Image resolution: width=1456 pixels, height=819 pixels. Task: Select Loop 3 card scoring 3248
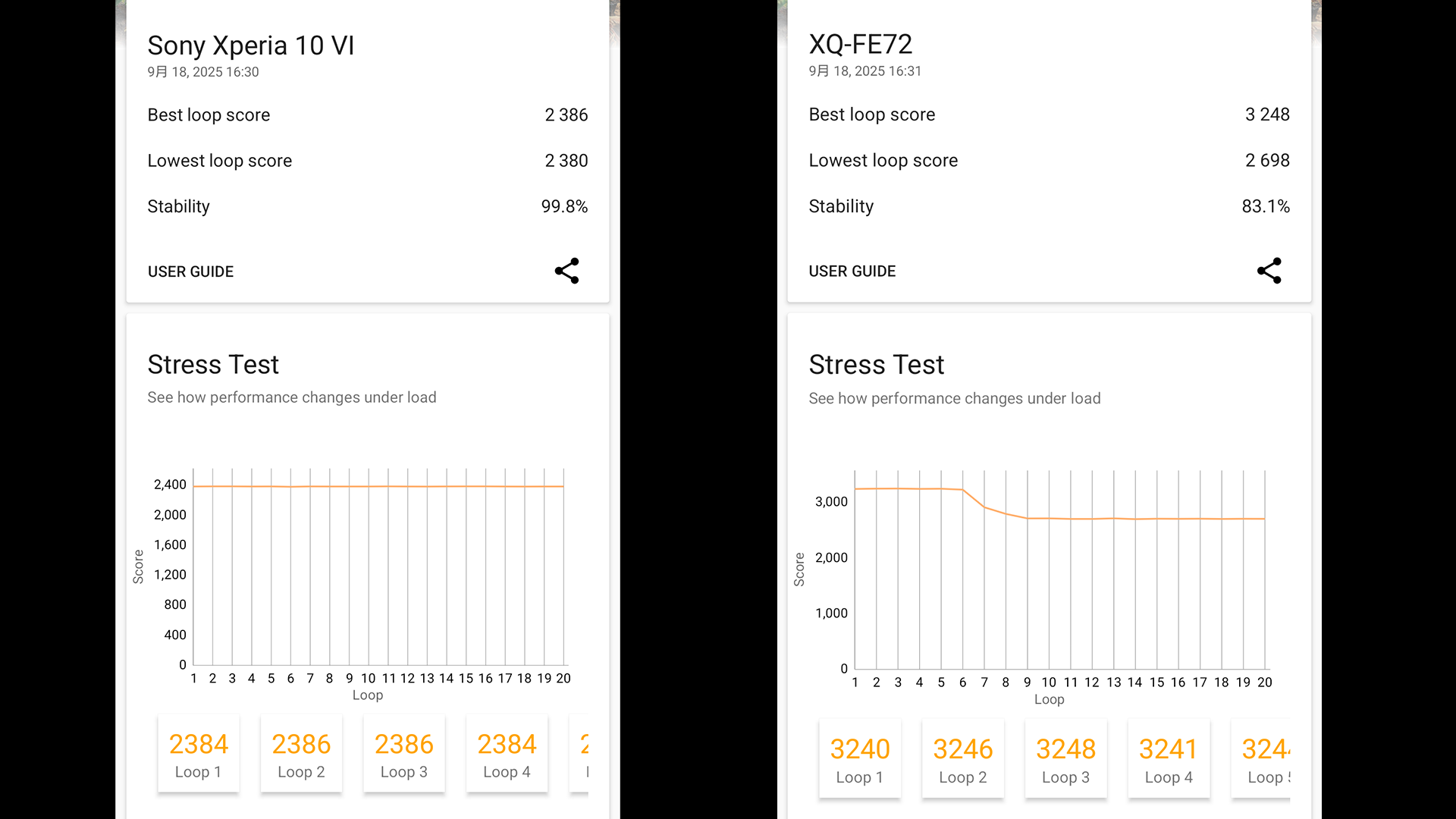pyautogui.click(x=1065, y=759)
